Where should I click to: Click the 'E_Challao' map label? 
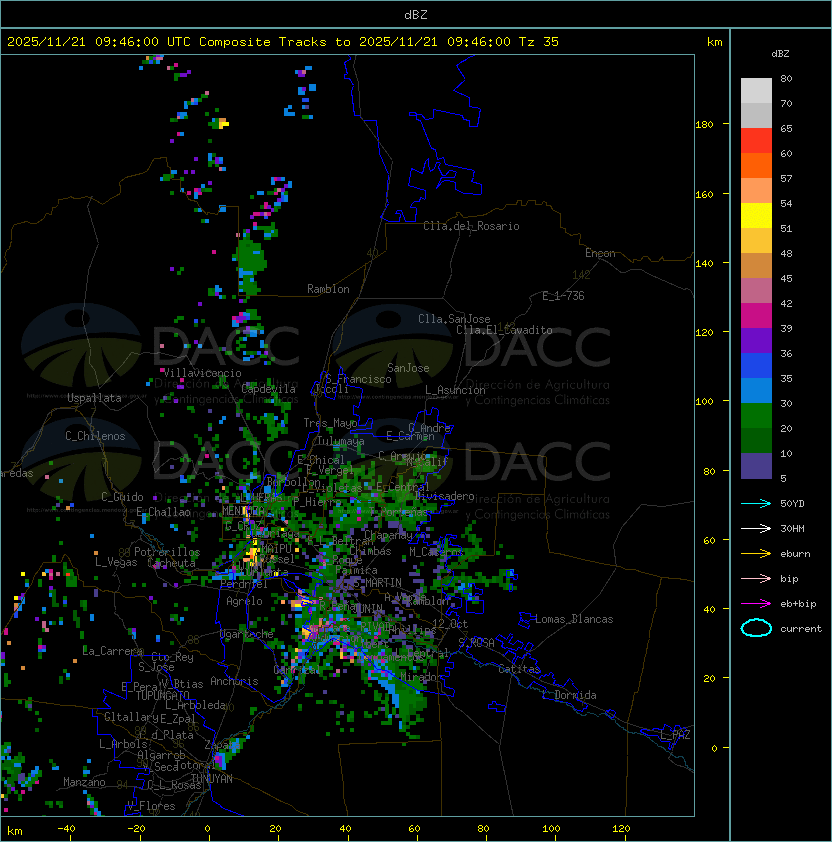coord(163,512)
